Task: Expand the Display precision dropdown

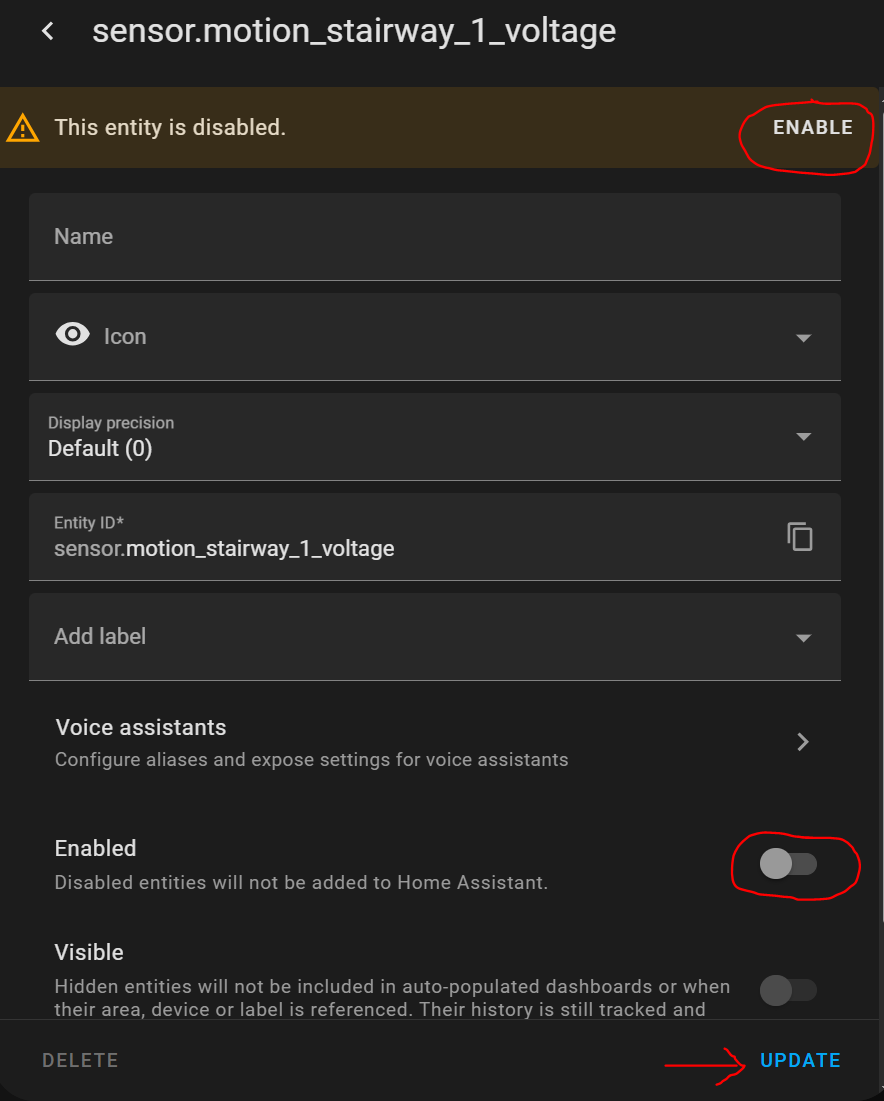Action: pyautogui.click(x=803, y=437)
